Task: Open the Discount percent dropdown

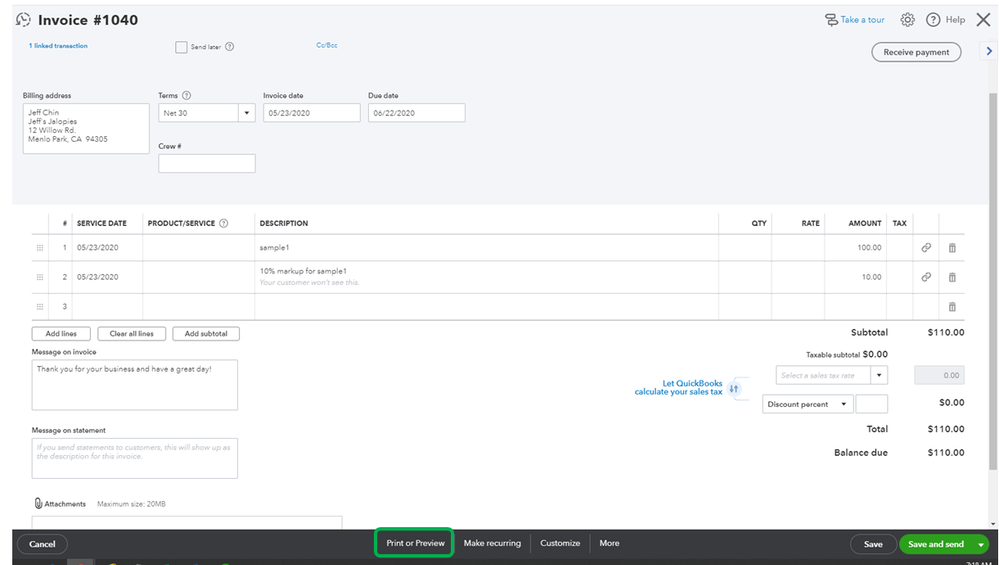Action: point(807,404)
